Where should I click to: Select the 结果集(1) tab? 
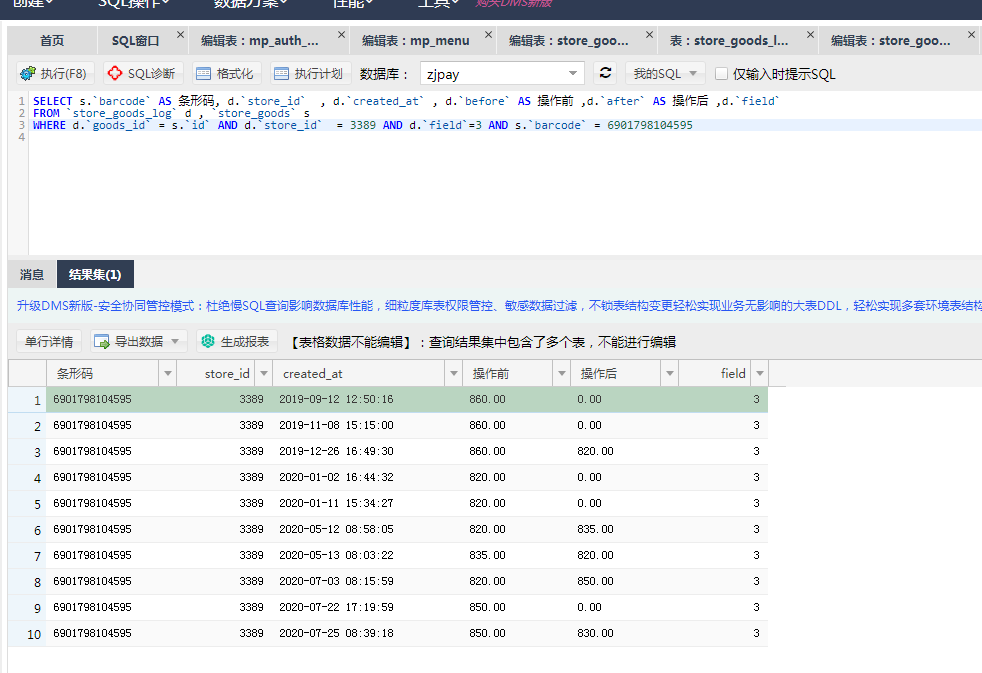(x=95, y=274)
